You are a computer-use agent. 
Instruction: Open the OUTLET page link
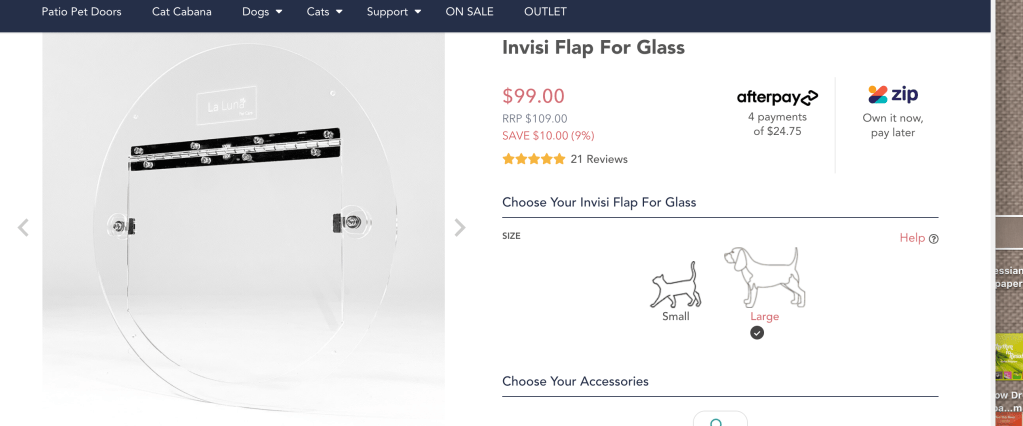pos(545,12)
